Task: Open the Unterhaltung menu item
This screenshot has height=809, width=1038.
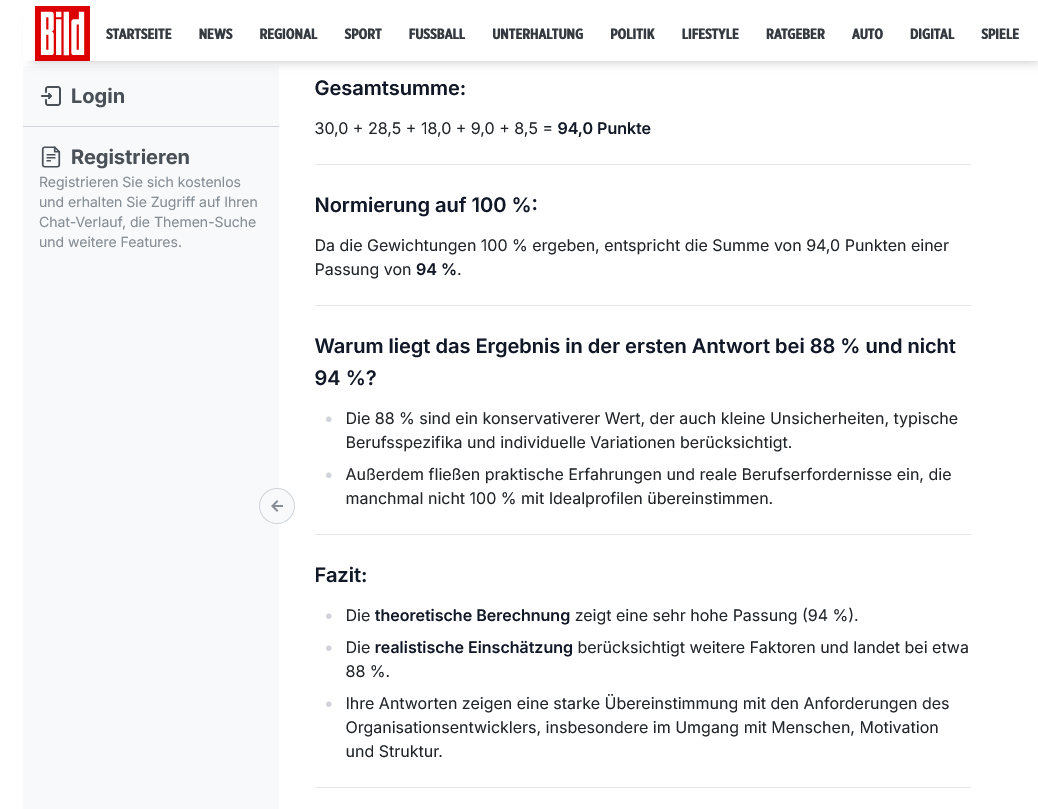Action: [x=537, y=34]
